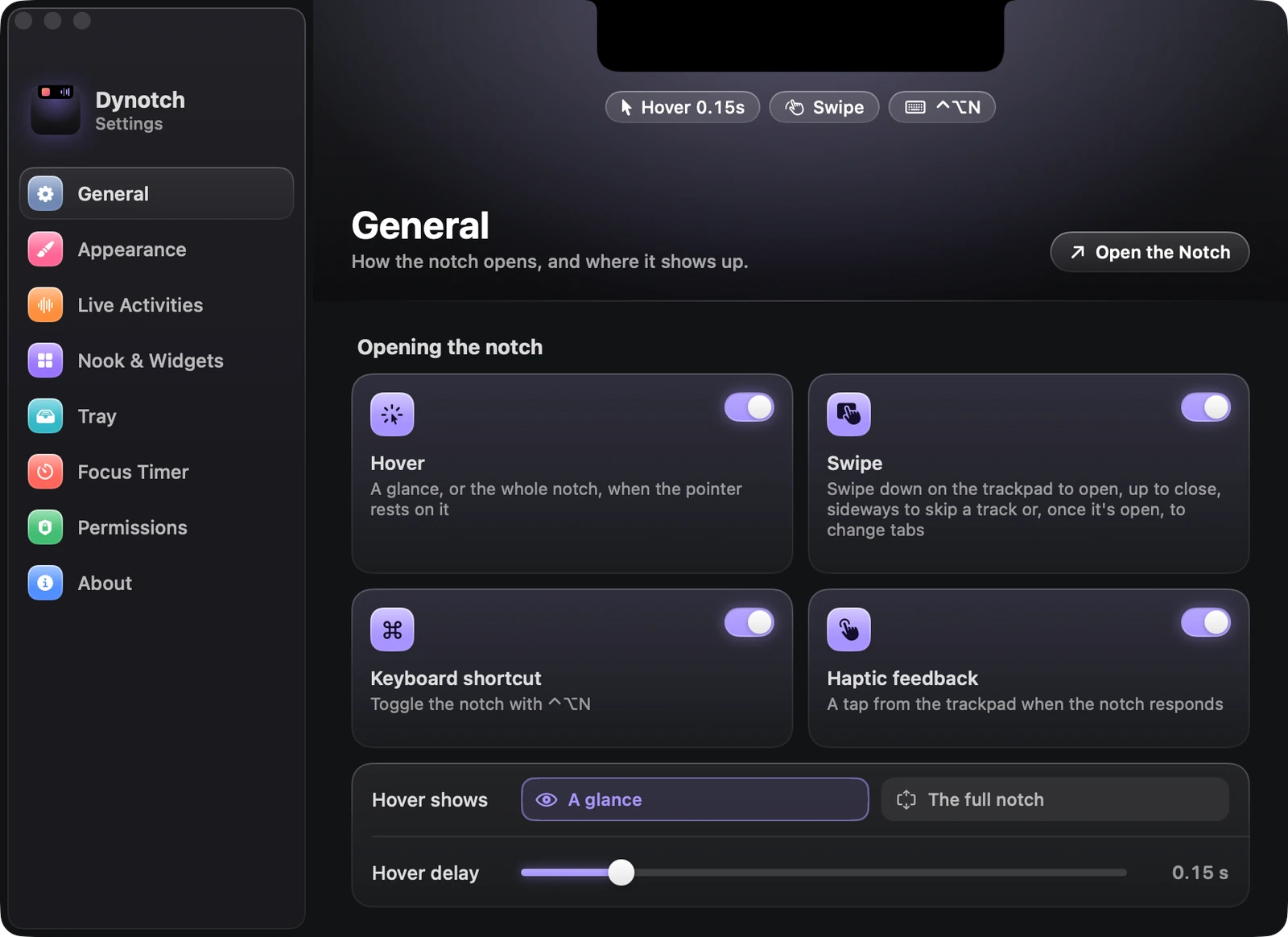Screen dimensions: 1288x937
Task: Click the Nook & Widgets grid icon
Action: point(45,361)
